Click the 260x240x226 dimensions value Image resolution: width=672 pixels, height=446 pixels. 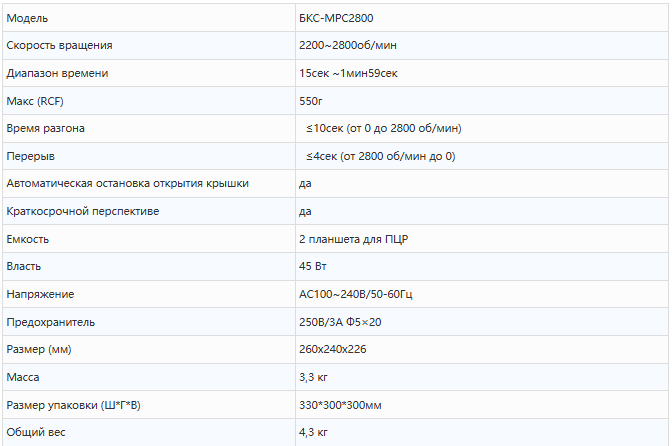(x=333, y=349)
